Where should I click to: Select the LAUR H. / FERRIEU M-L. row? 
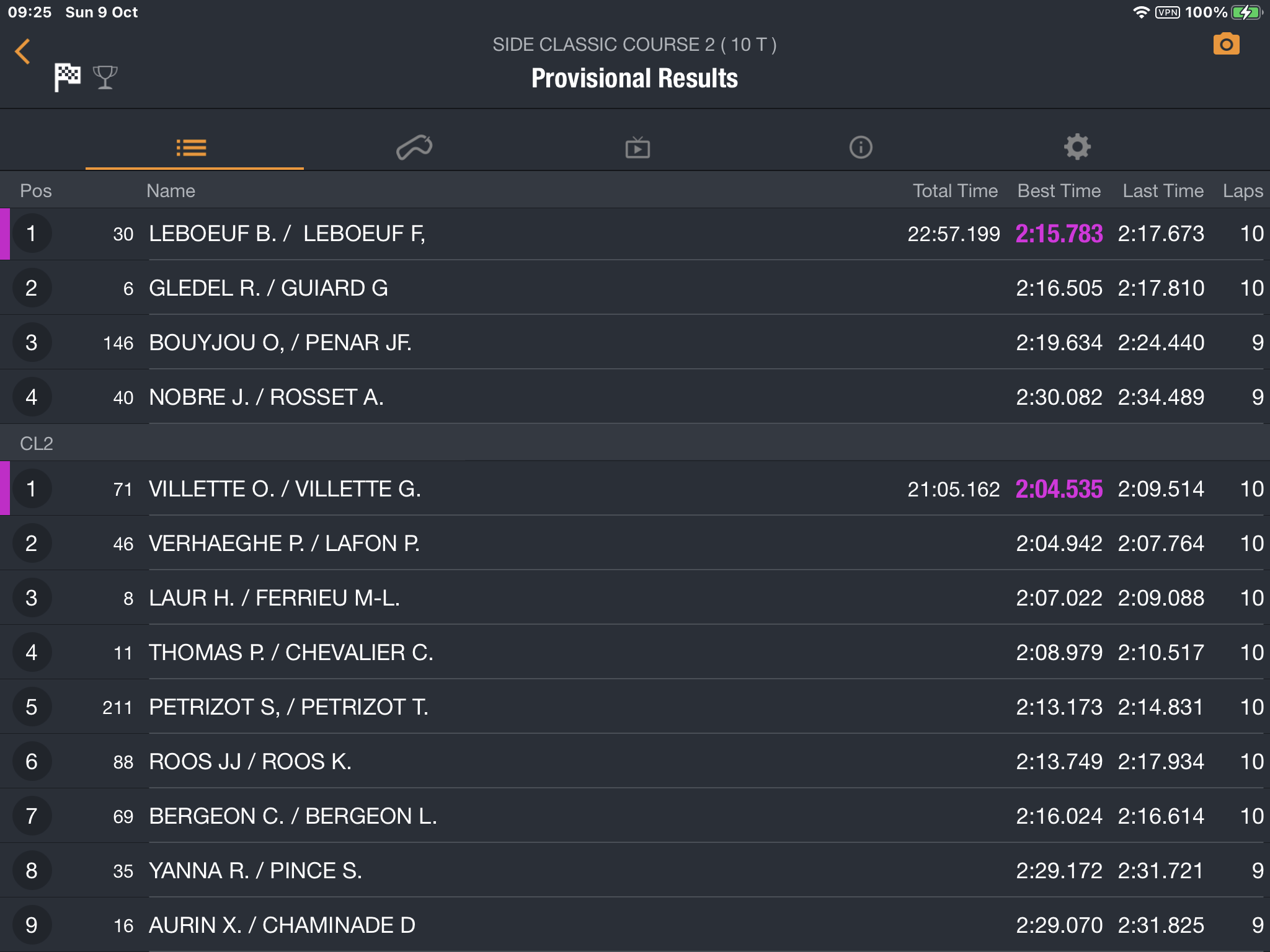(x=635, y=598)
